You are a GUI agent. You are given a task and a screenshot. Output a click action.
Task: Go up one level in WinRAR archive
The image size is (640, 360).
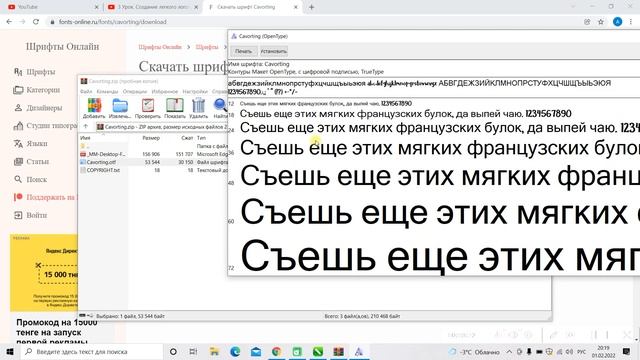pos(86,127)
